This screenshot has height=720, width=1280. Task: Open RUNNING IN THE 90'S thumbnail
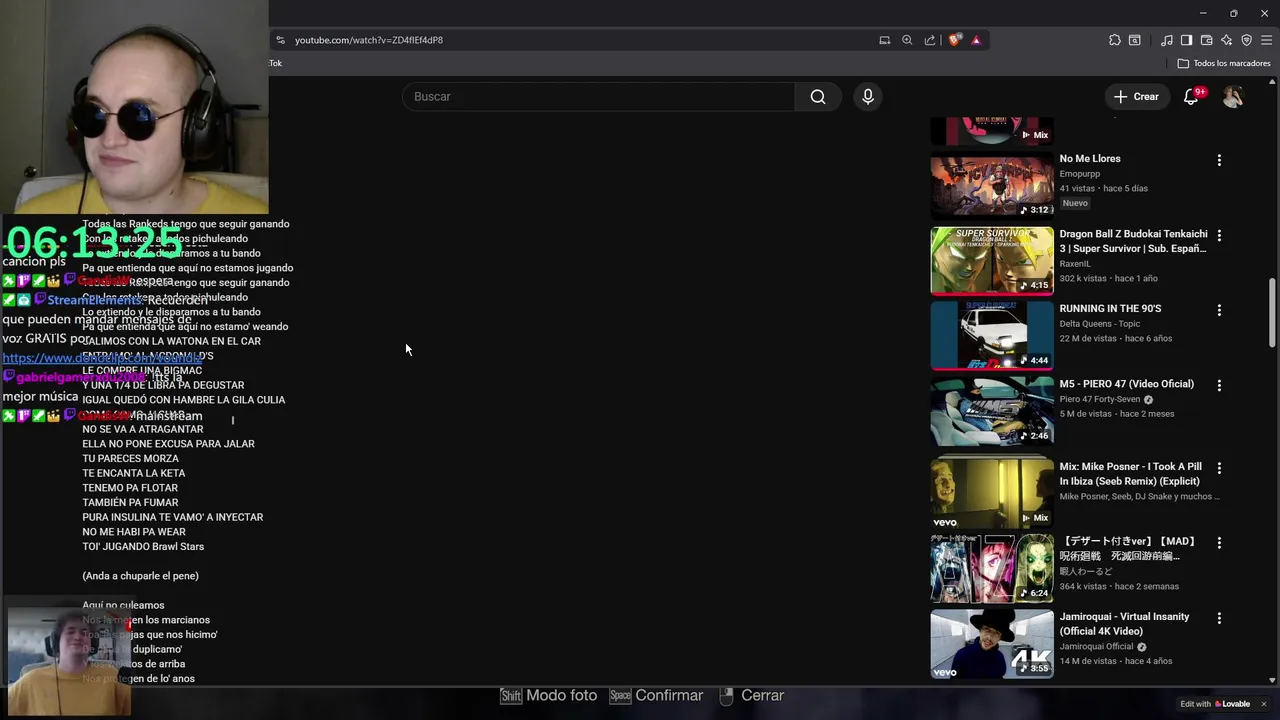click(x=992, y=336)
